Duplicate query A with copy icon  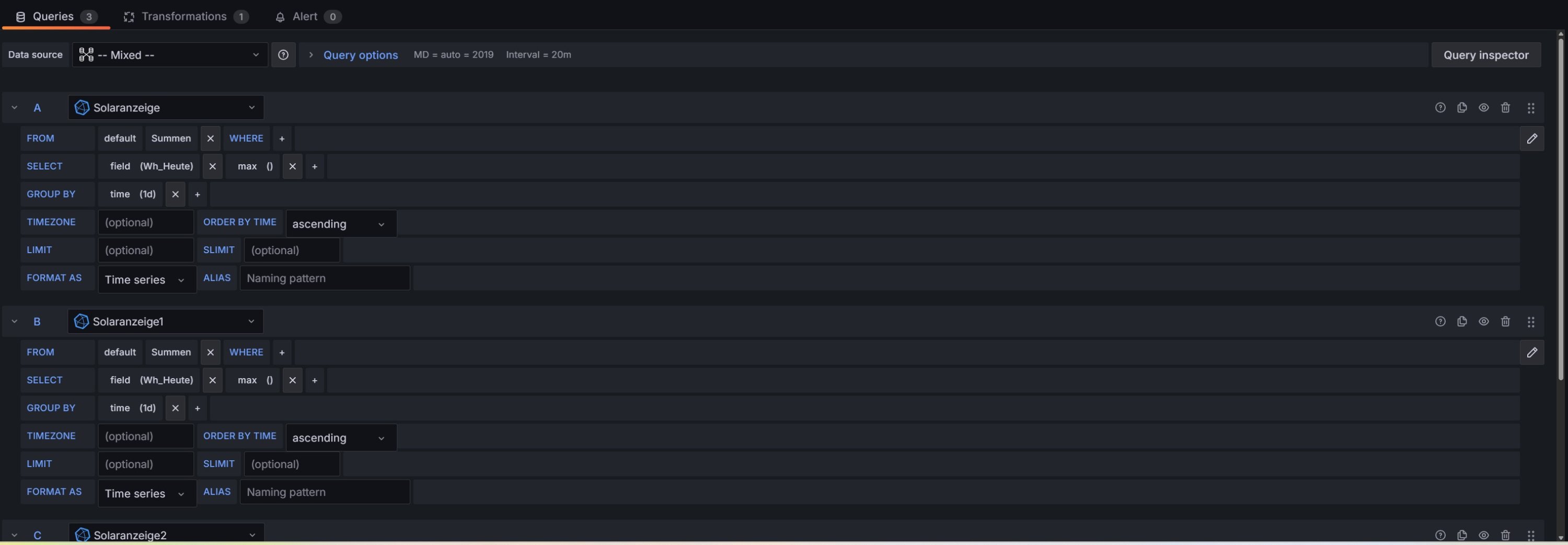point(1461,108)
